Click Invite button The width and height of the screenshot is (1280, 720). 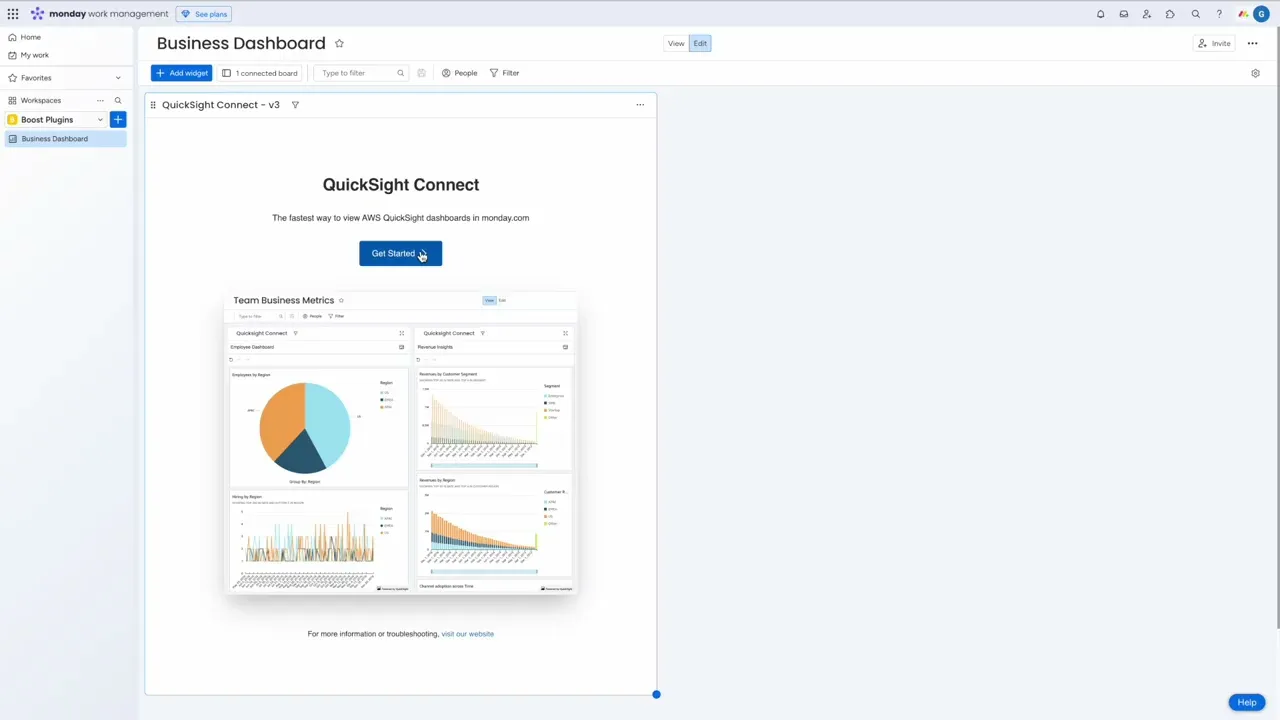coord(1214,43)
